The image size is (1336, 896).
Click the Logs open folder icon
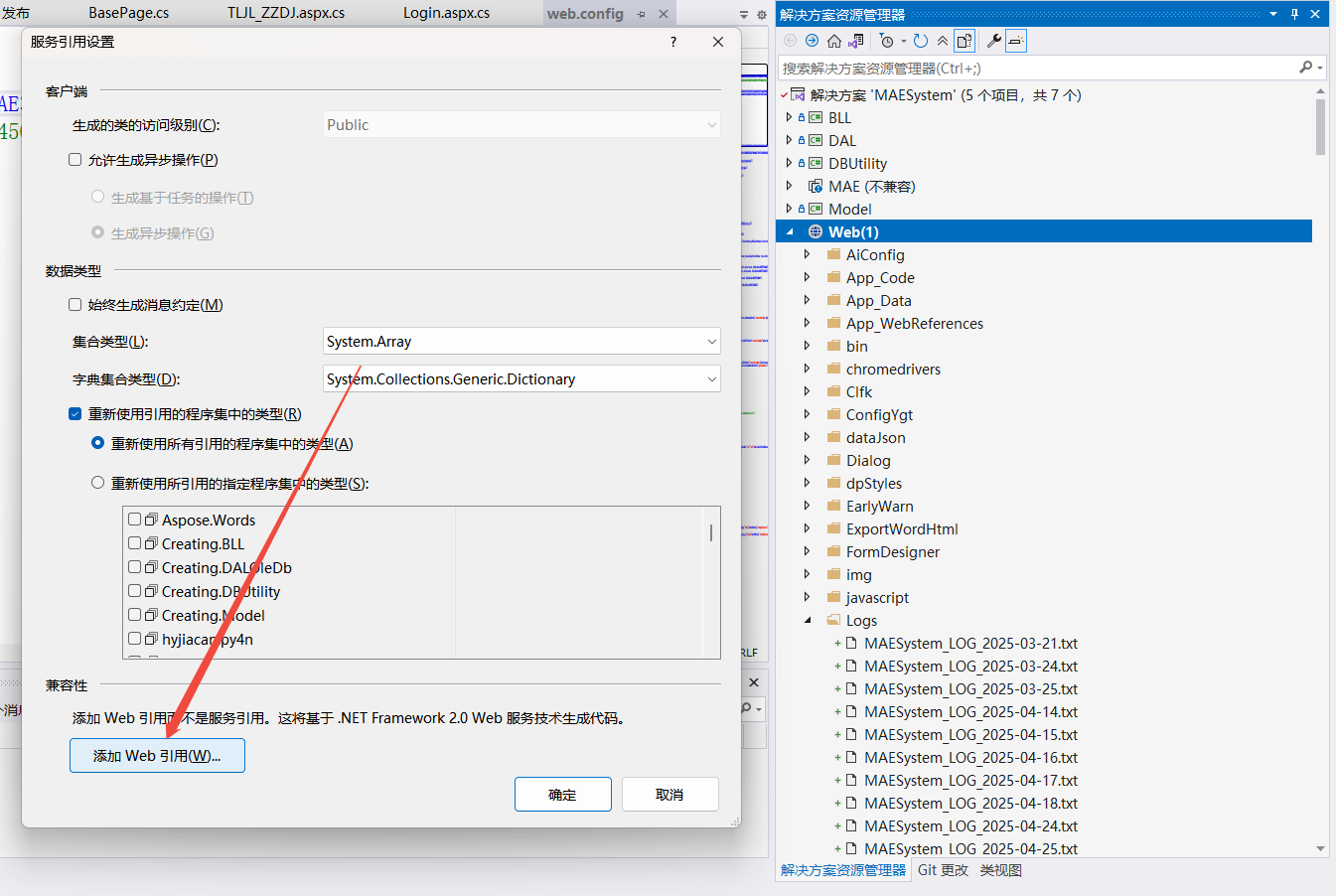pyautogui.click(x=833, y=620)
